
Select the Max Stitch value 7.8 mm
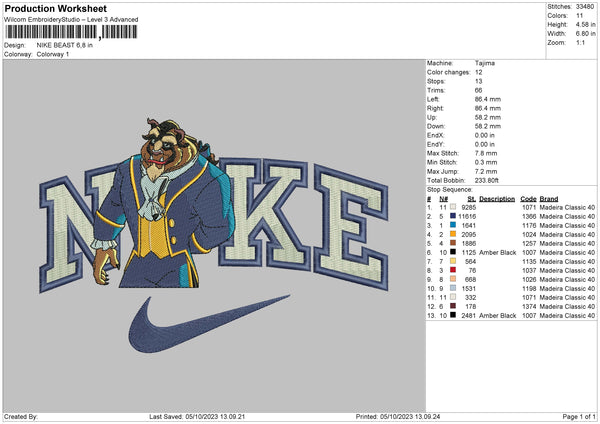(486, 153)
